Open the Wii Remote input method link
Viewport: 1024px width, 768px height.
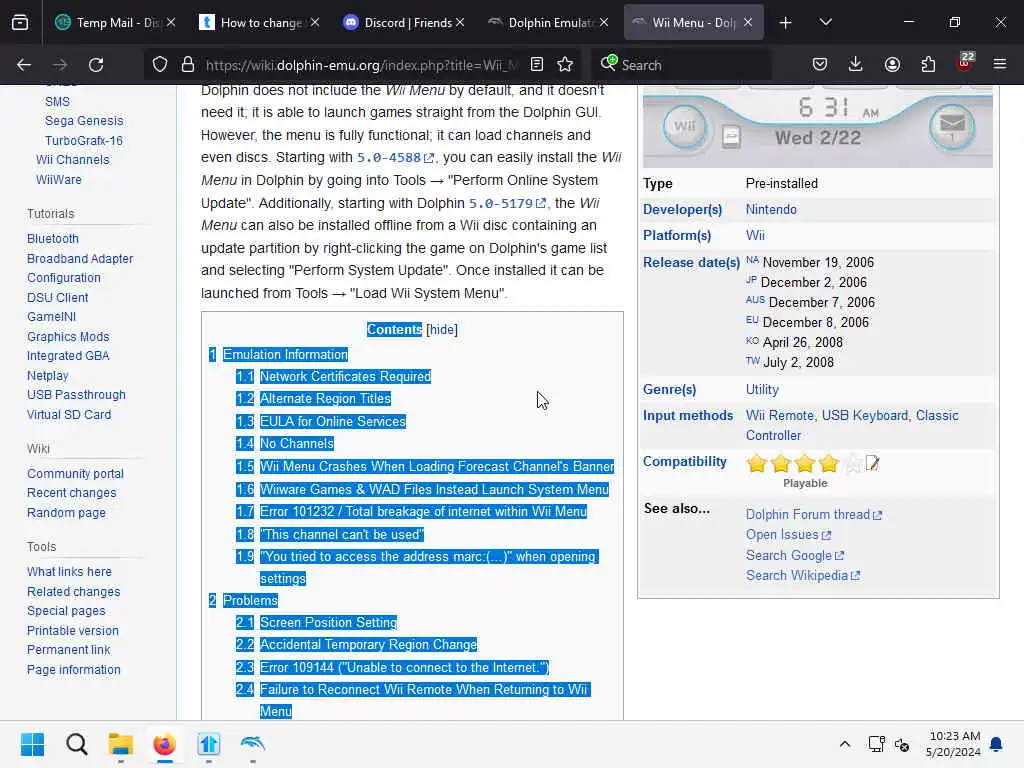(779, 416)
